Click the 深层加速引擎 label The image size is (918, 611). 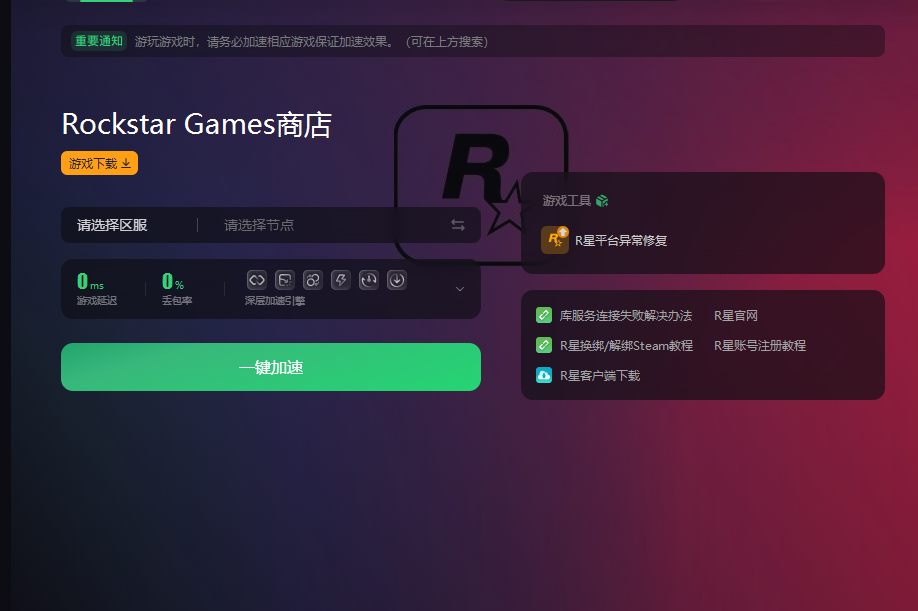coord(275,301)
